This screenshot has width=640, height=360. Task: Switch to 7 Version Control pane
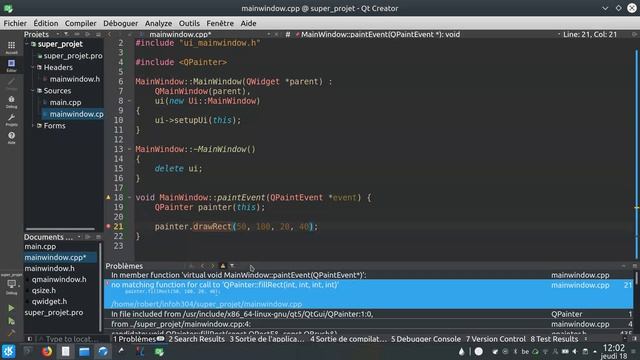496,339
